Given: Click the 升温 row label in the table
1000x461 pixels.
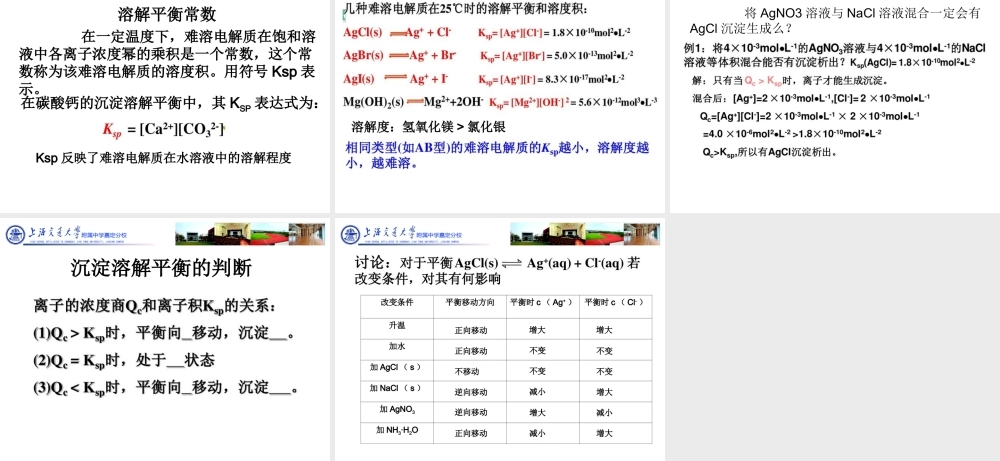Looking at the screenshot, I should tap(397, 325).
